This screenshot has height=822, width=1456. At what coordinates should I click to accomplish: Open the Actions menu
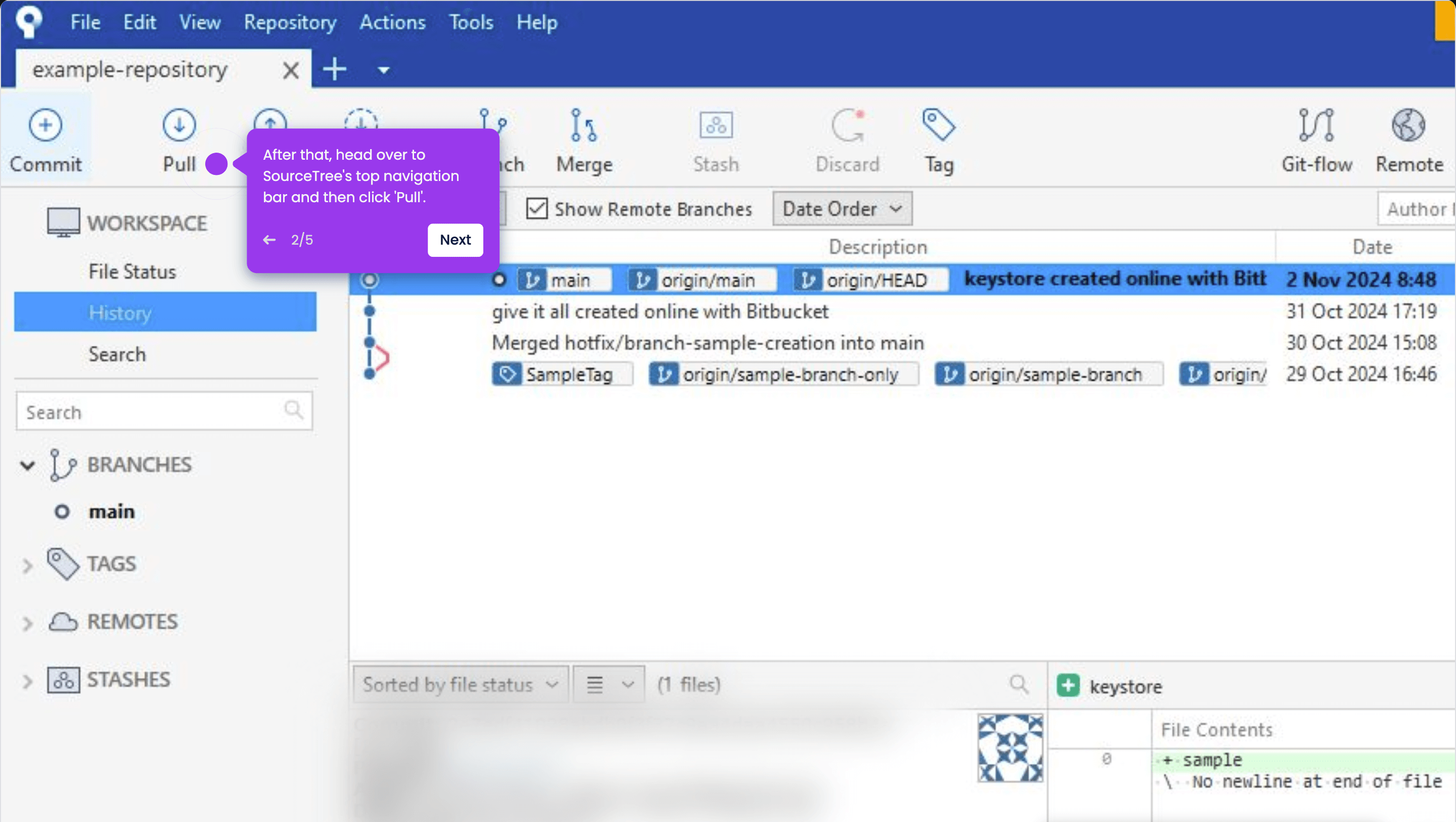[x=392, y=22]
